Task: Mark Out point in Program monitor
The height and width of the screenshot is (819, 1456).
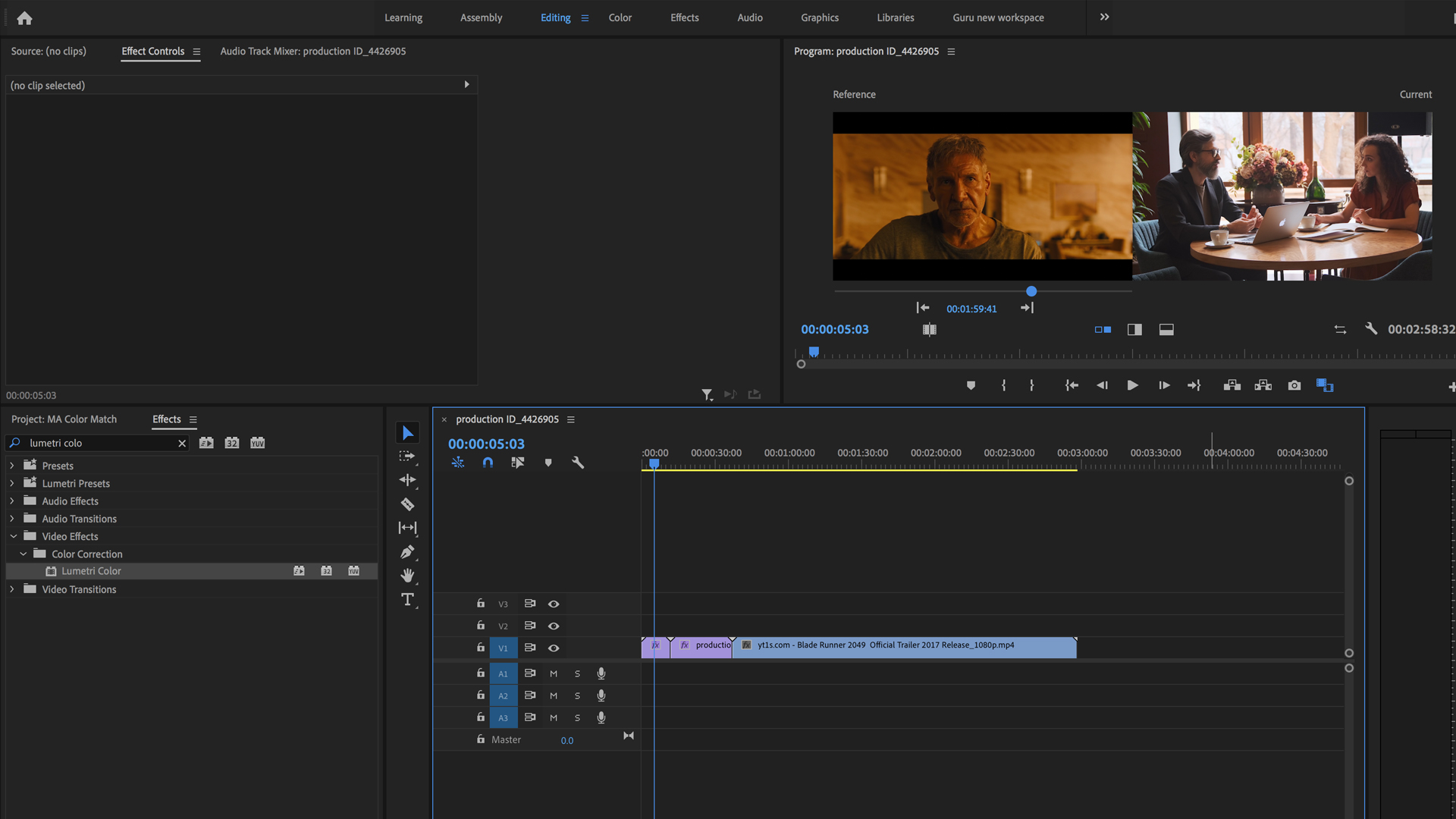Action: pyautogui.click(x=1031, y=385)
